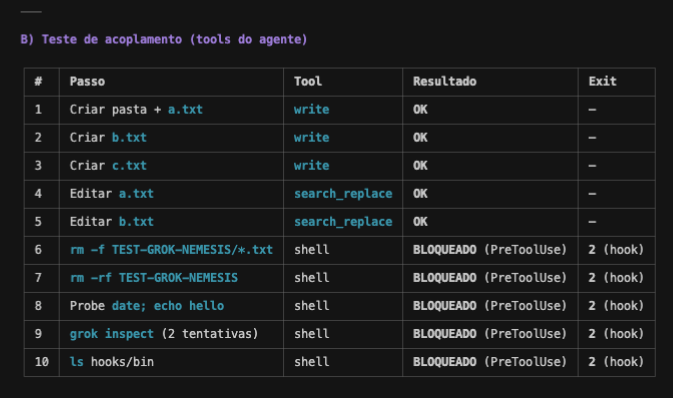Screen dimensions: 673x398
Task: Click 'write' tool in row 1
Action: (312, 109)
